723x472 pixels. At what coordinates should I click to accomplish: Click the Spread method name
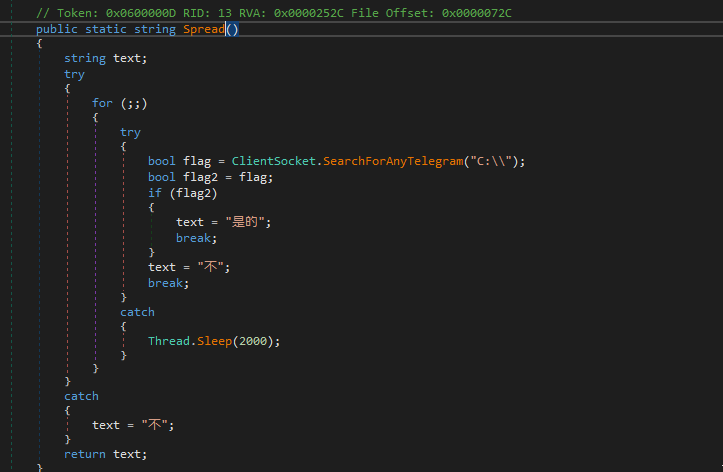tap(204, 29)
